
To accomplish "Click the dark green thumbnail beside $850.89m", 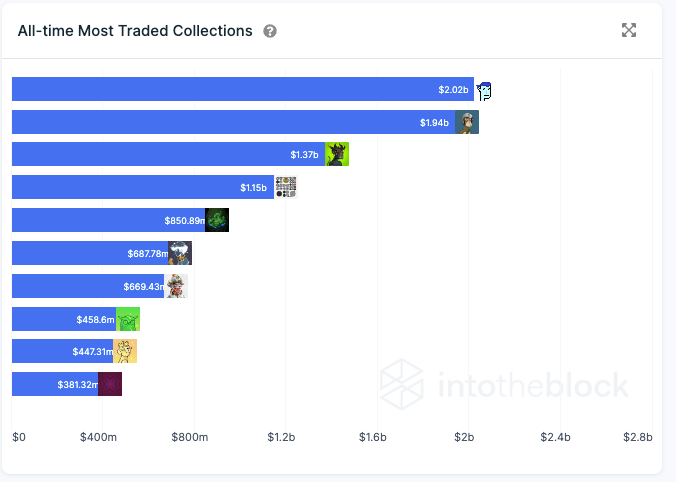I will point(217,220).
